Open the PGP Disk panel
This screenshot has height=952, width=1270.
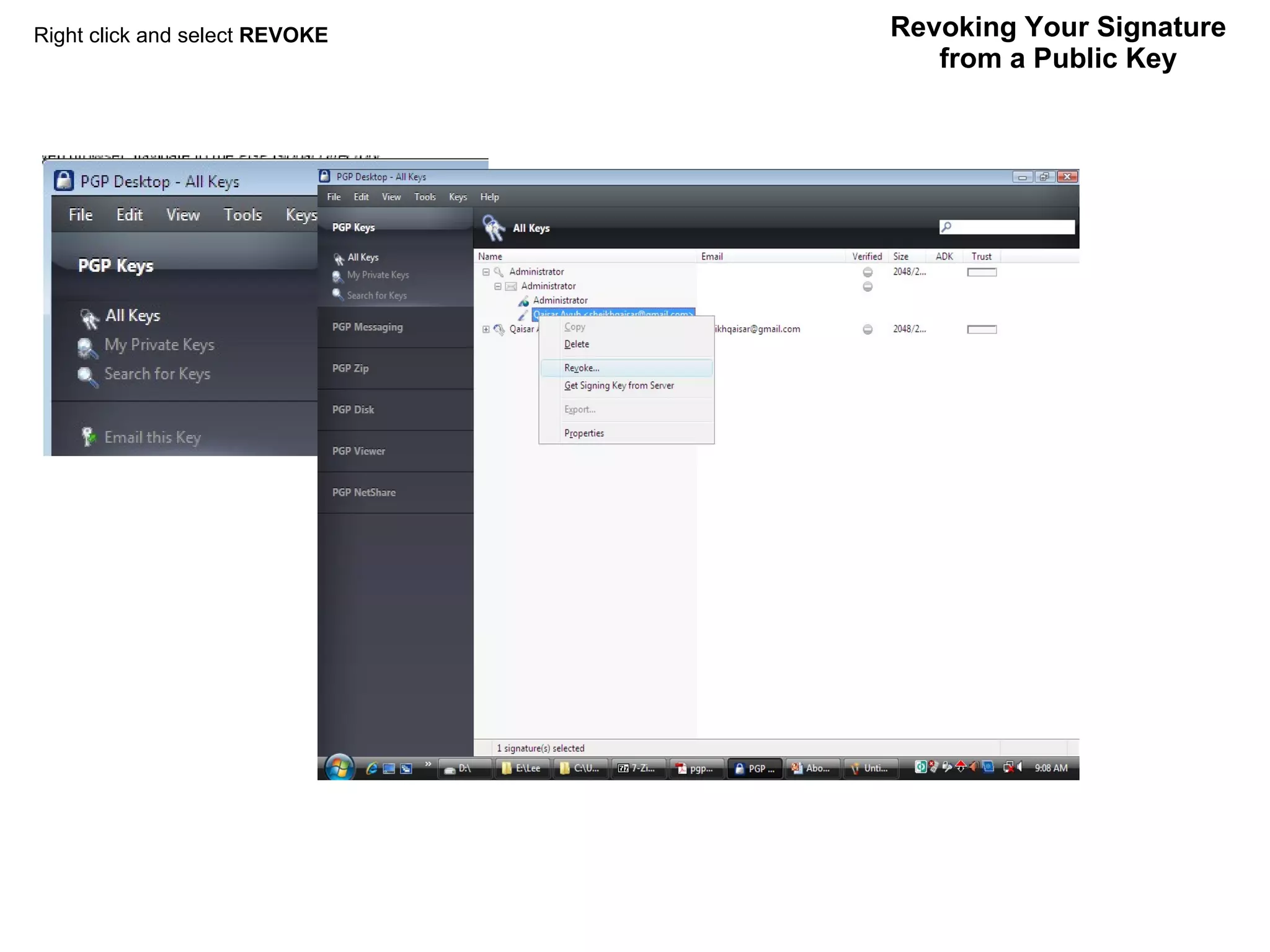pyautogui.click(x=395, y=410)
